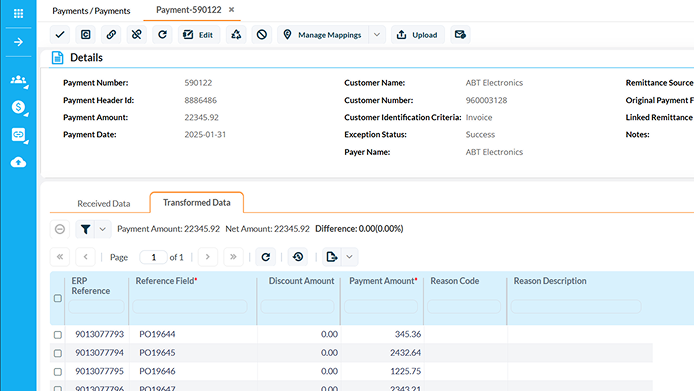Screen dimensions: 694x391
Task: Go to first page double-arrow icon
Action: (60, 257)
